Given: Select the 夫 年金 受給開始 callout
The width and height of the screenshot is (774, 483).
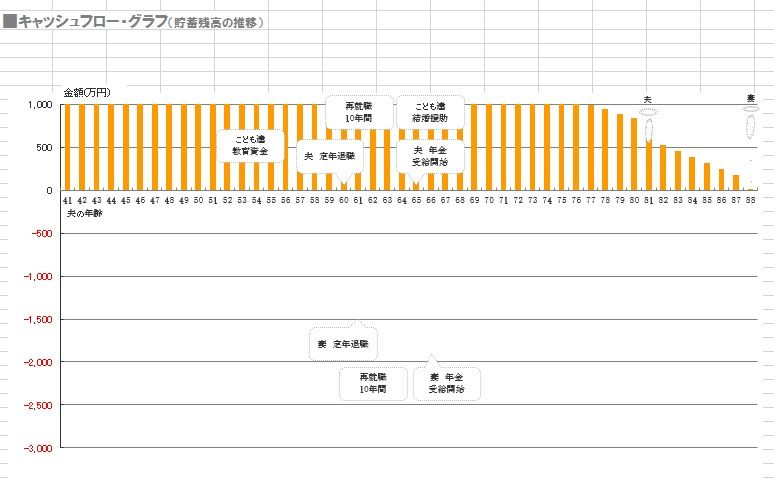Looking at the screenshot, I should 430,156.
